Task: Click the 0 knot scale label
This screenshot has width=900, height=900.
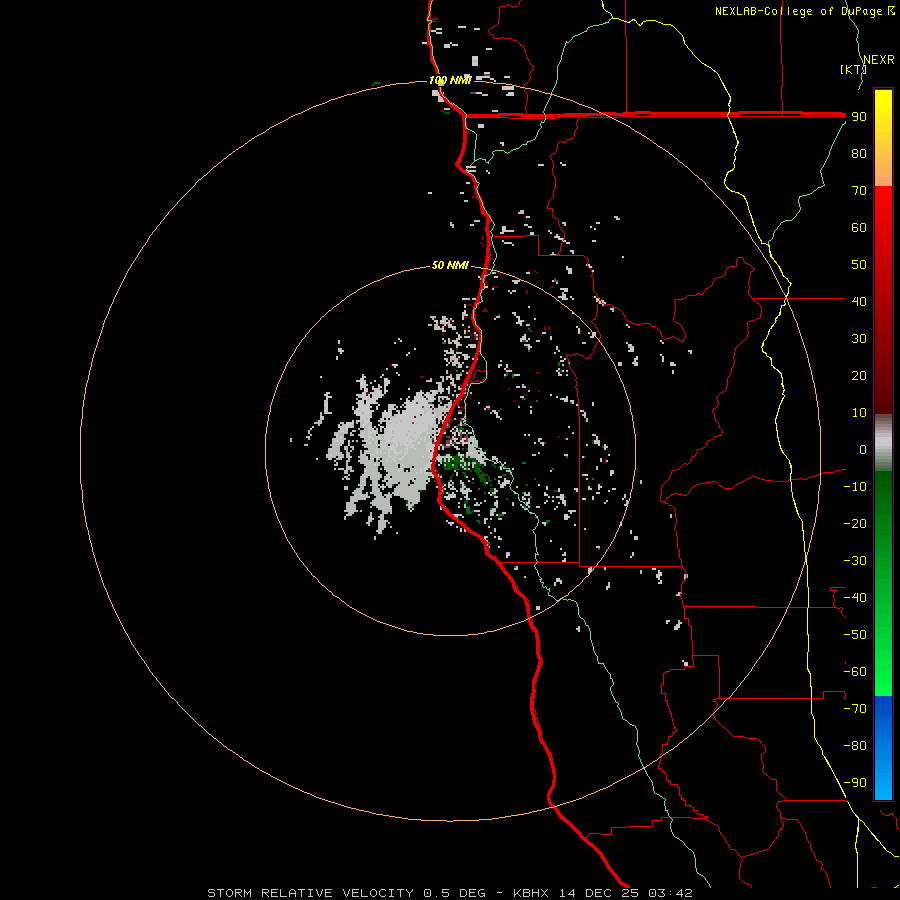Action: coord(863,450)
